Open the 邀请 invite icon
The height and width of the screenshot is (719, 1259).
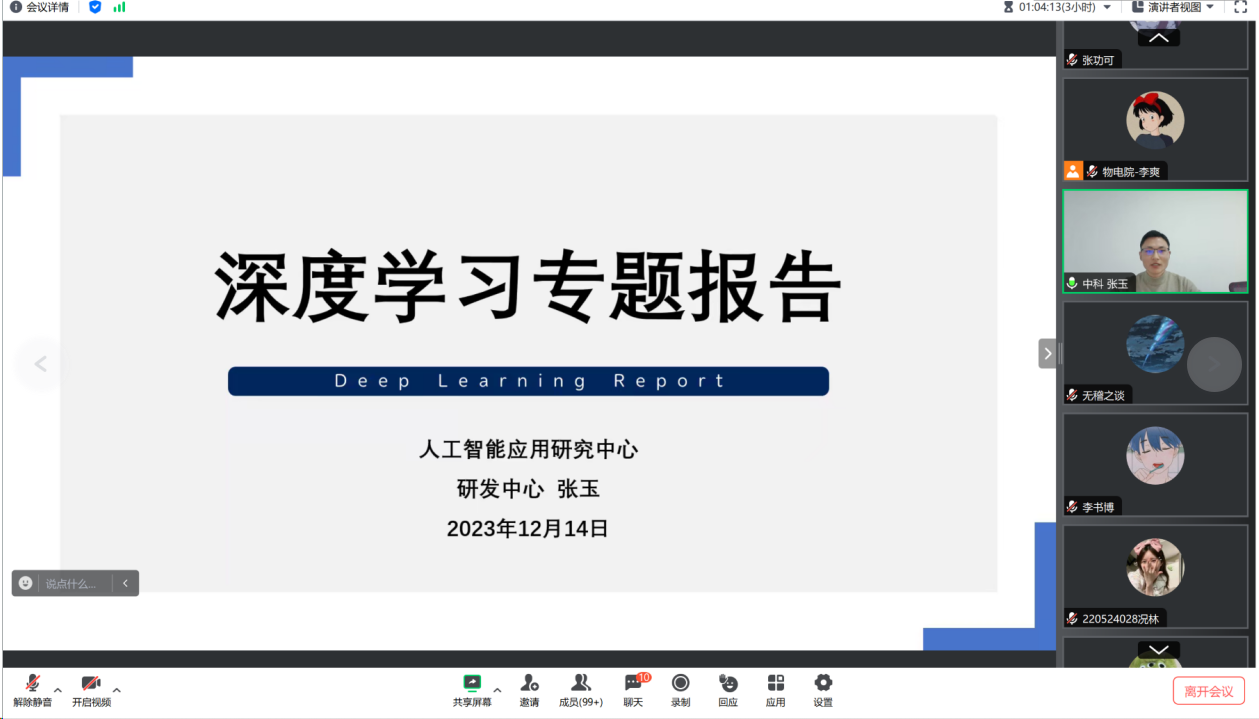tap(529, 684)
